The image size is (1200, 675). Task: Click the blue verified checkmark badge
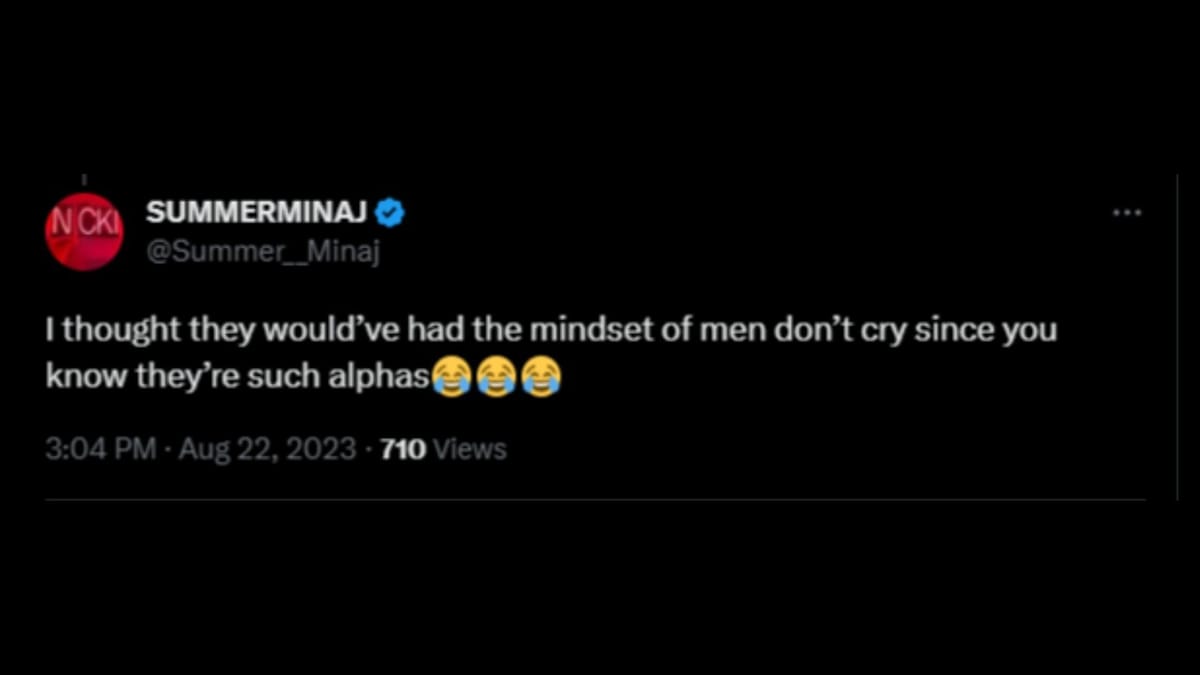coord(389,212)
